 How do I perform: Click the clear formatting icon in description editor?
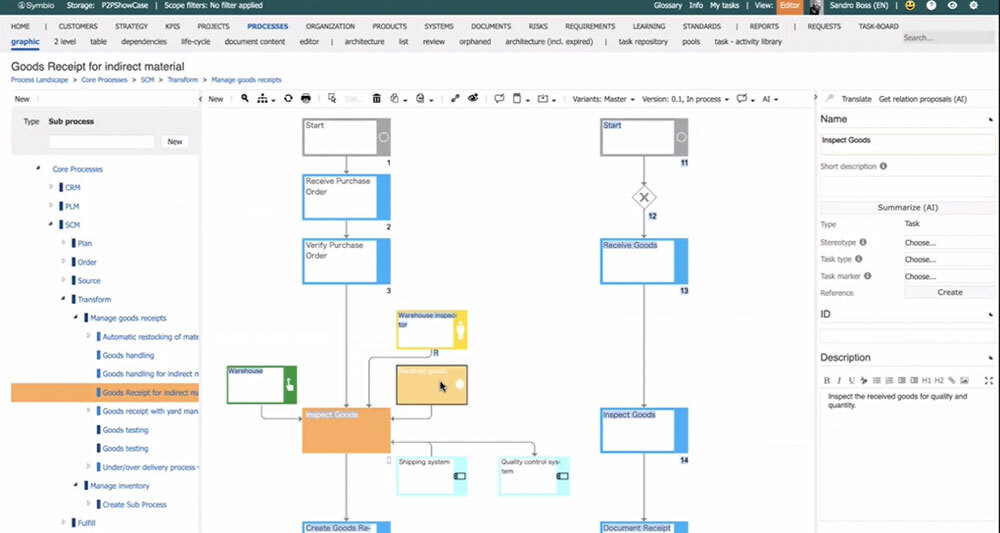click(x=864, y=381)
